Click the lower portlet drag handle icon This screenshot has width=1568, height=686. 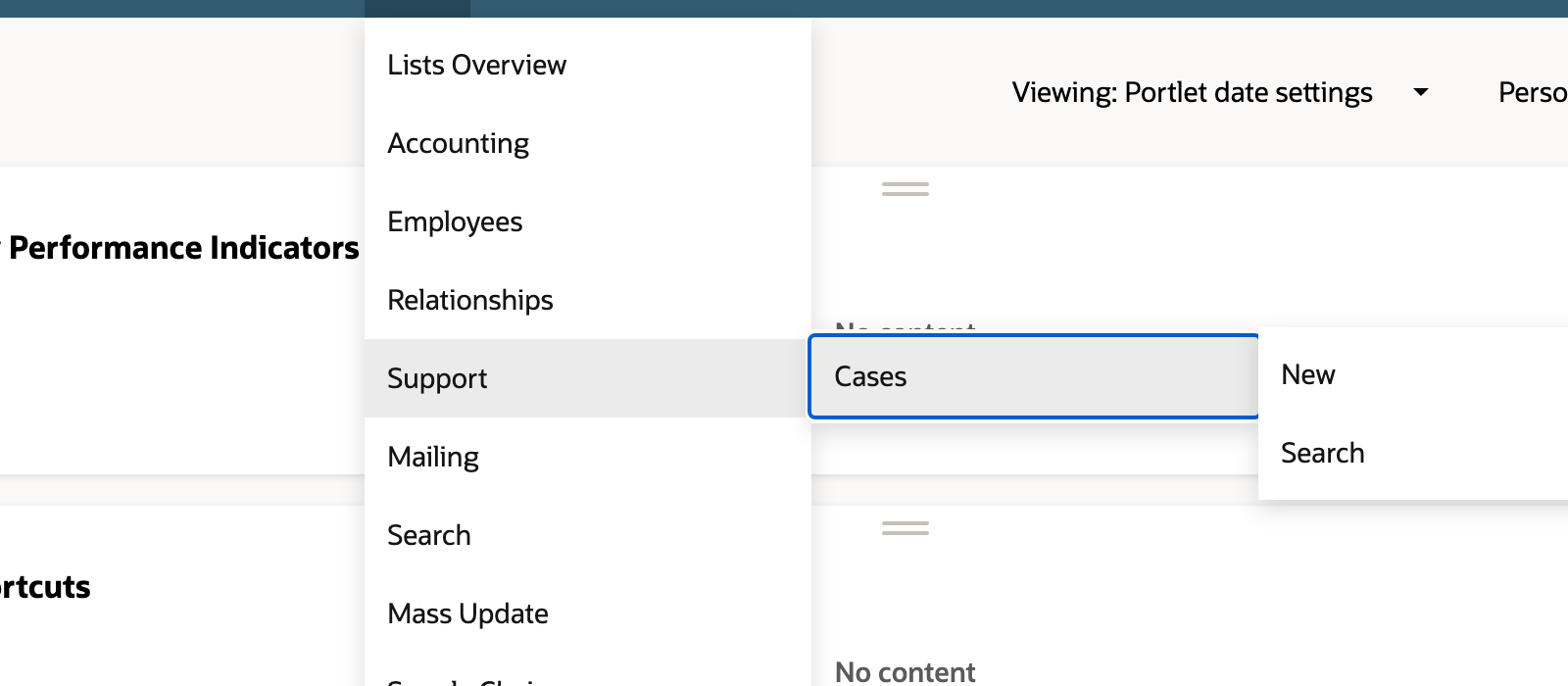point(906,528)
